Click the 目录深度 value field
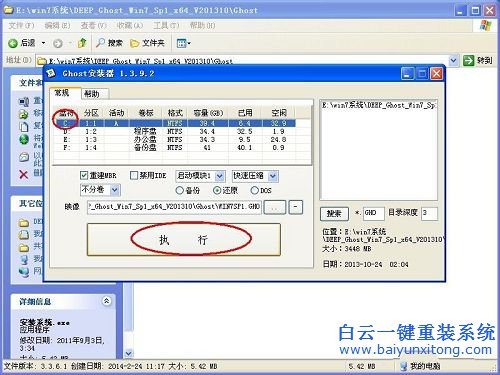500x375 pixels. pyautogui.click(x=429, y=213)
